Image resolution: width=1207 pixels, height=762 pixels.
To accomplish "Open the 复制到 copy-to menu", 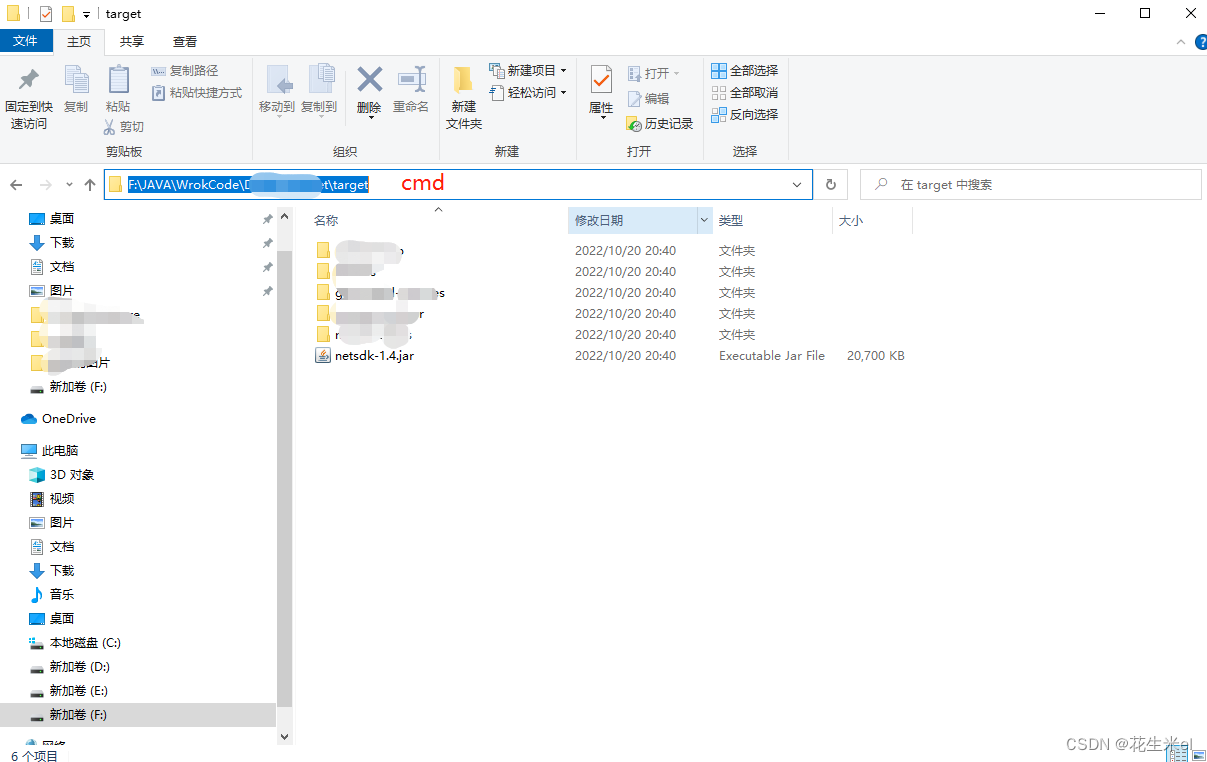I will tap(319, 91).
